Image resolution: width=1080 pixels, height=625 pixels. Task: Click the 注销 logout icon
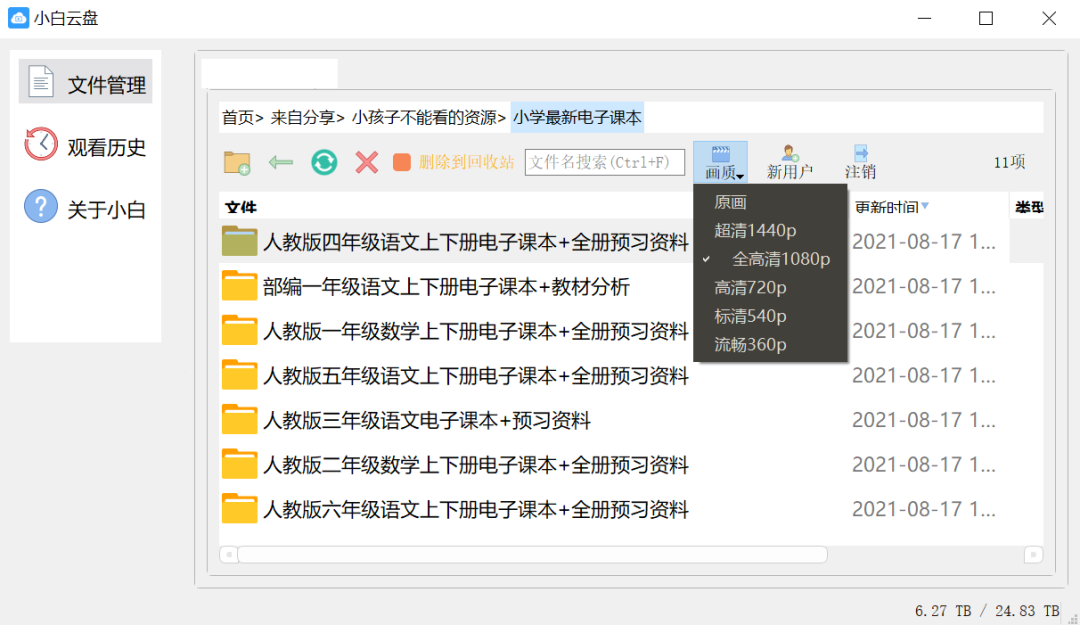tap(860, 163)
